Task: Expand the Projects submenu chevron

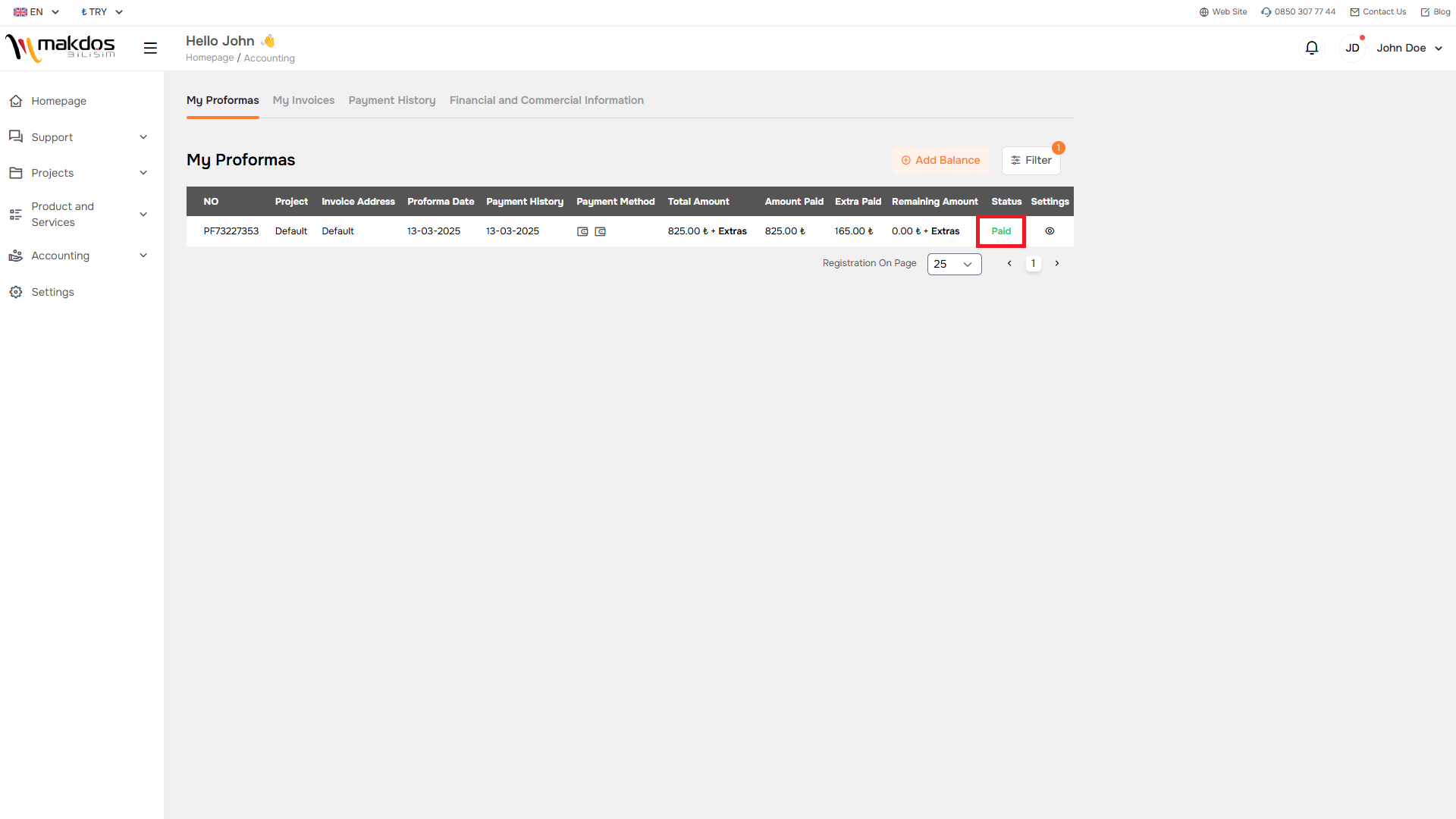Action: (x=143, y=173)
